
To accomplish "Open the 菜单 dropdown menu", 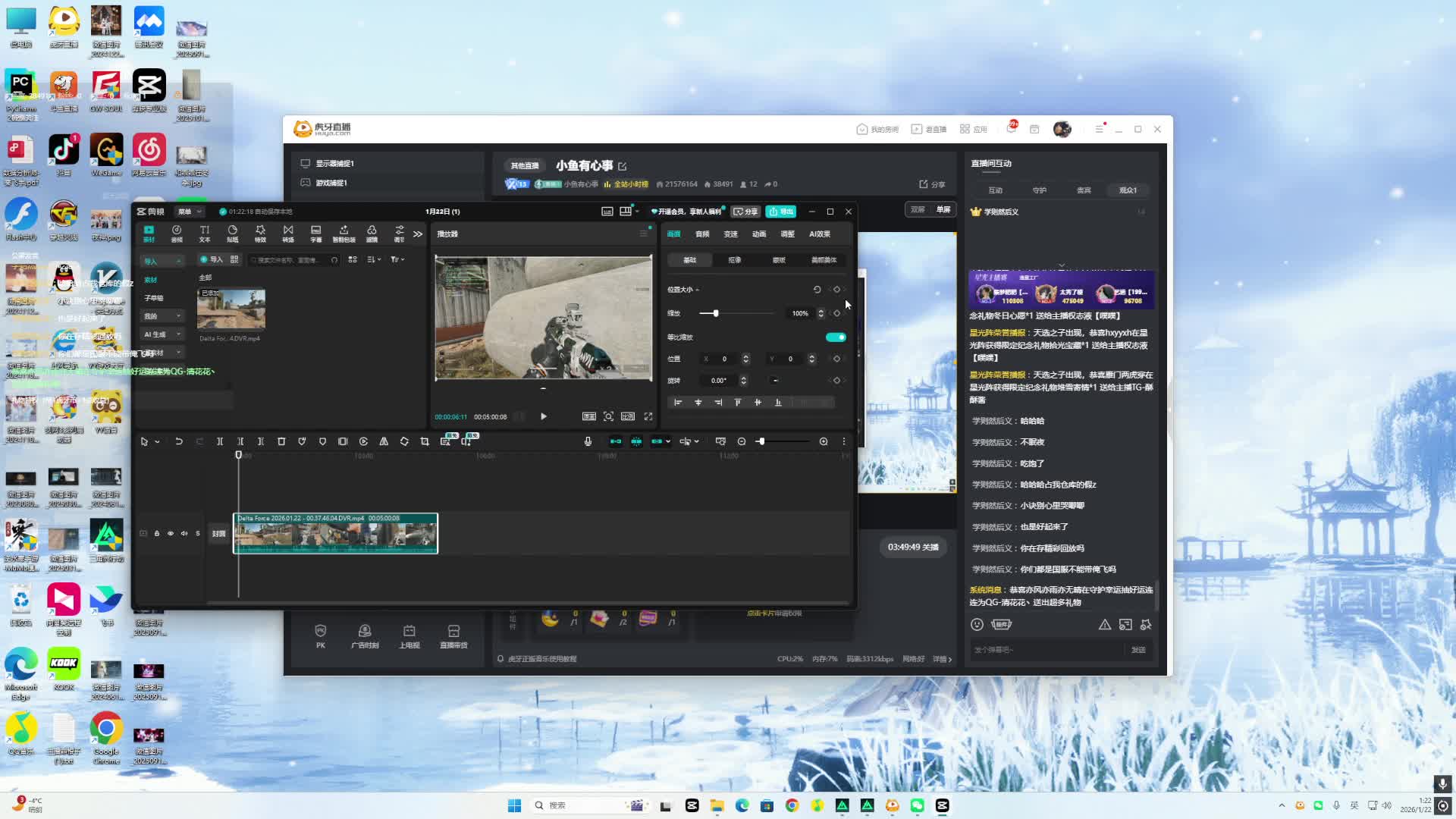I will [189, 212].
